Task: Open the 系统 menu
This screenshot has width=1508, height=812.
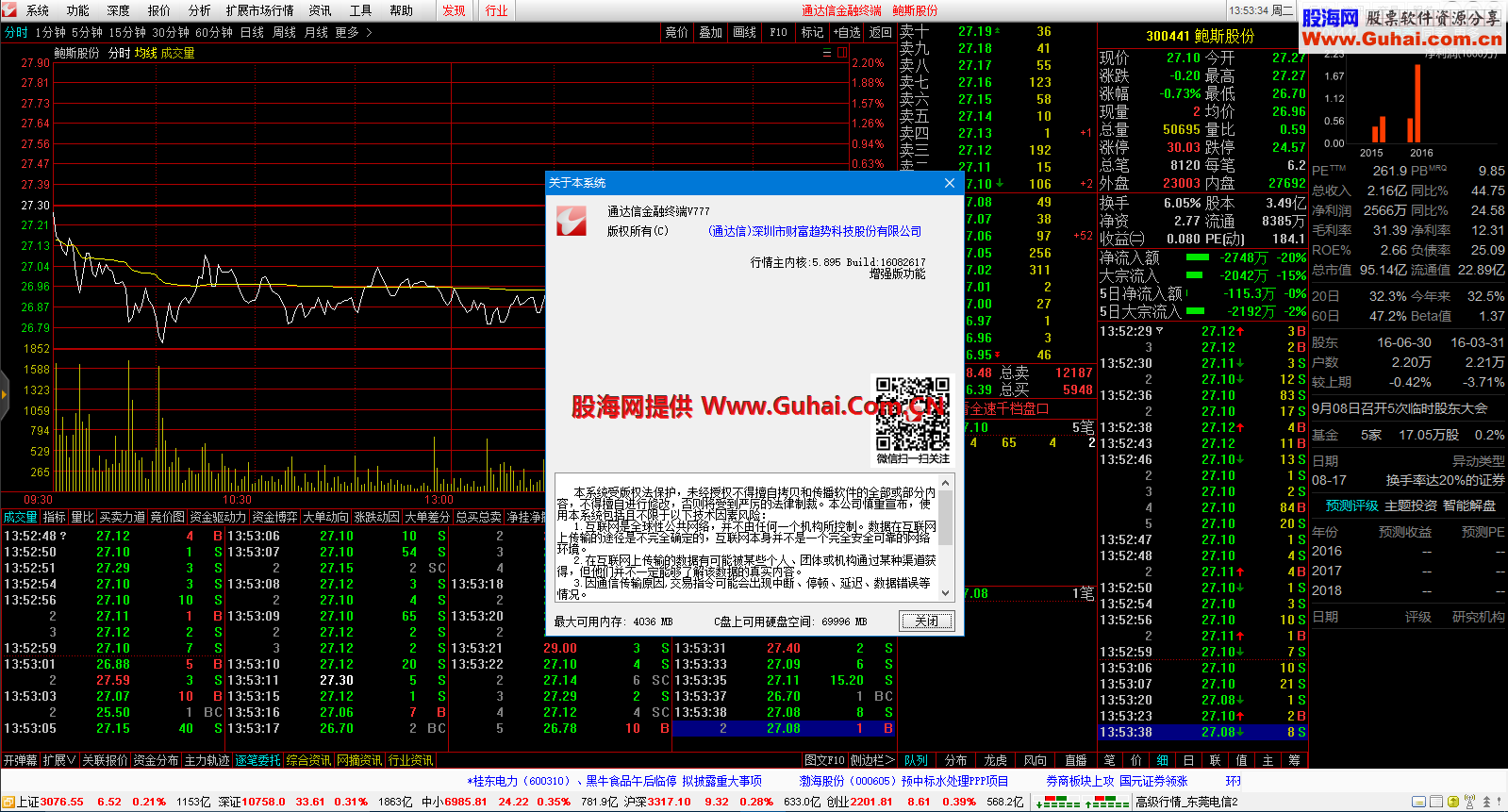Action: [38, 10]
